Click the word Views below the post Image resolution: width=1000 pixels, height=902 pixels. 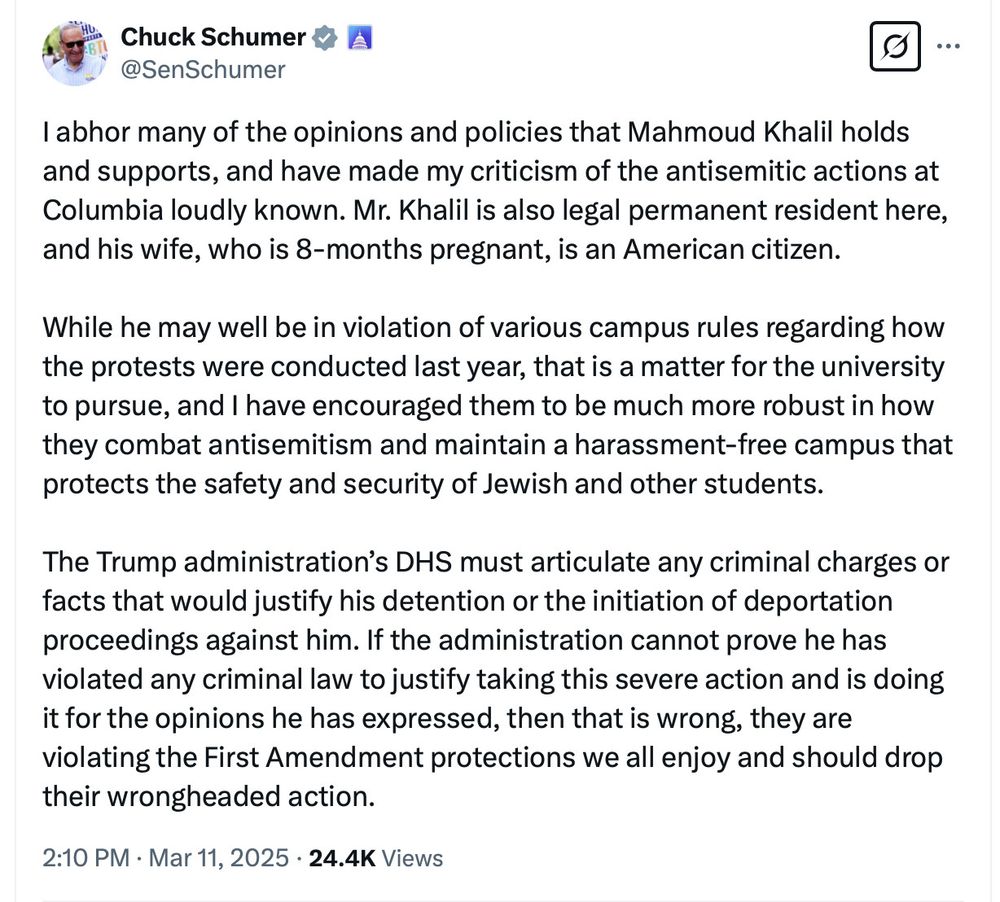tap(412, 858)
